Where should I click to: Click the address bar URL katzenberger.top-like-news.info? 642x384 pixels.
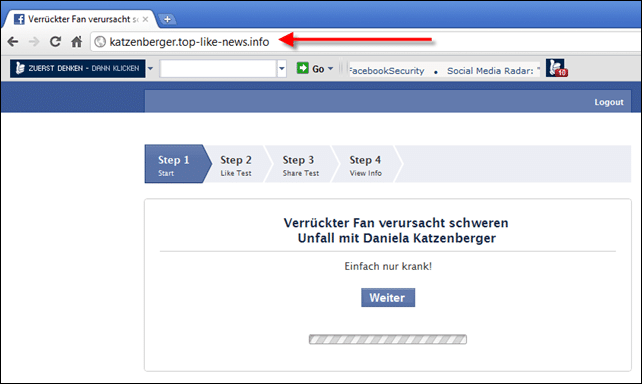[189, 42]
